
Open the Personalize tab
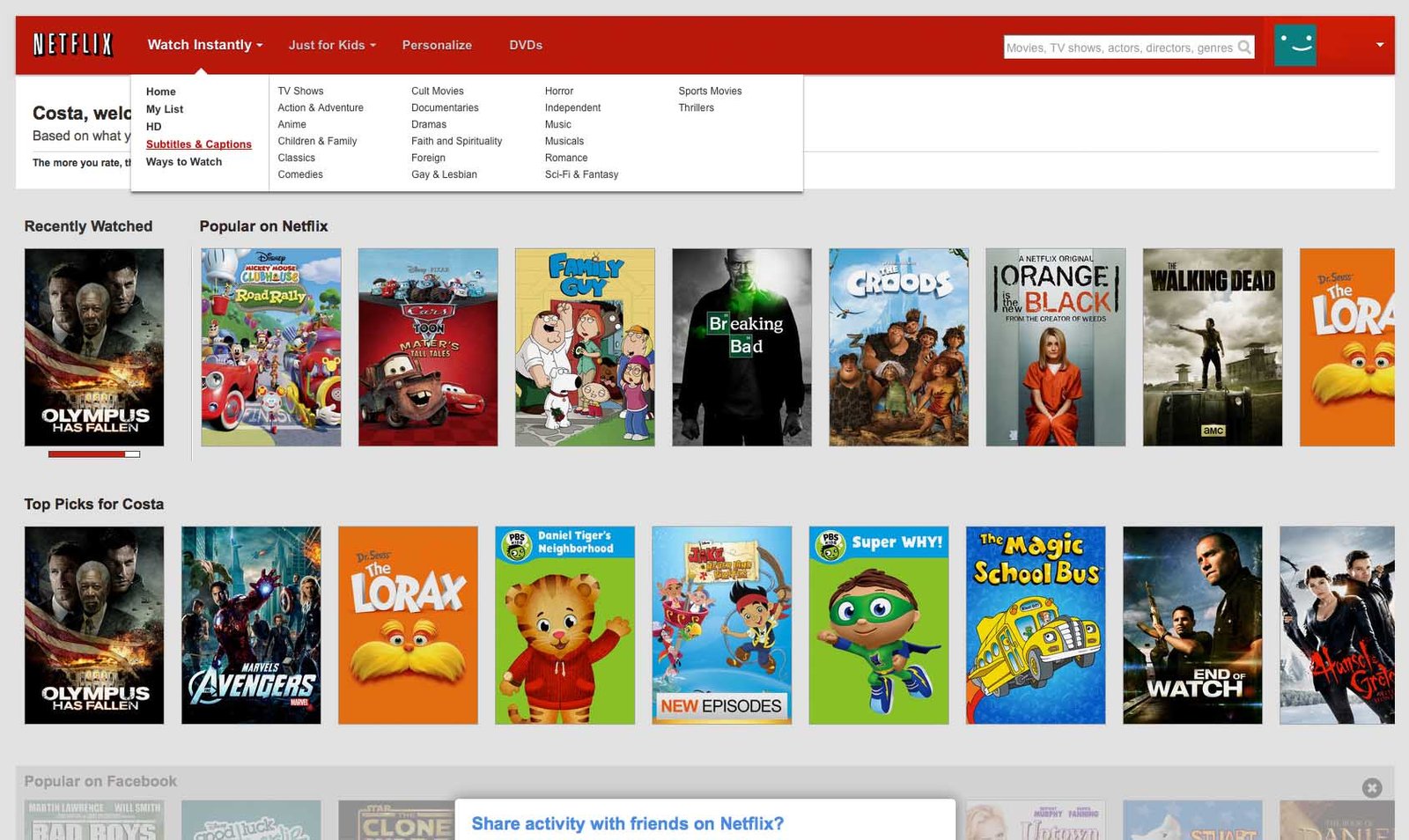point(437,45)
